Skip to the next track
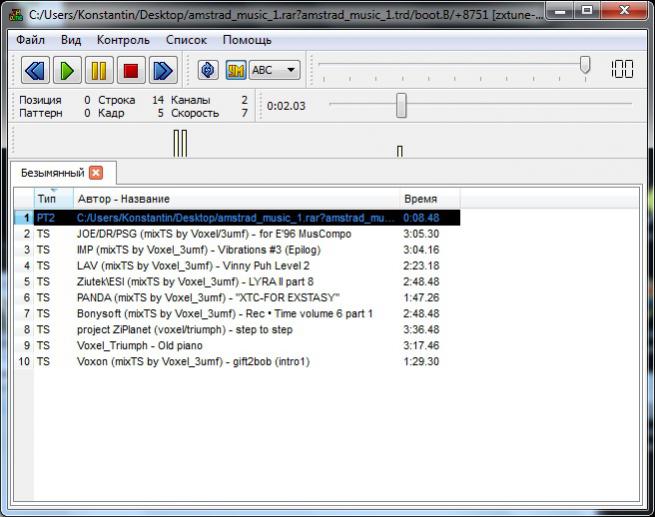 pyautogui.click(x=162, y=70)
